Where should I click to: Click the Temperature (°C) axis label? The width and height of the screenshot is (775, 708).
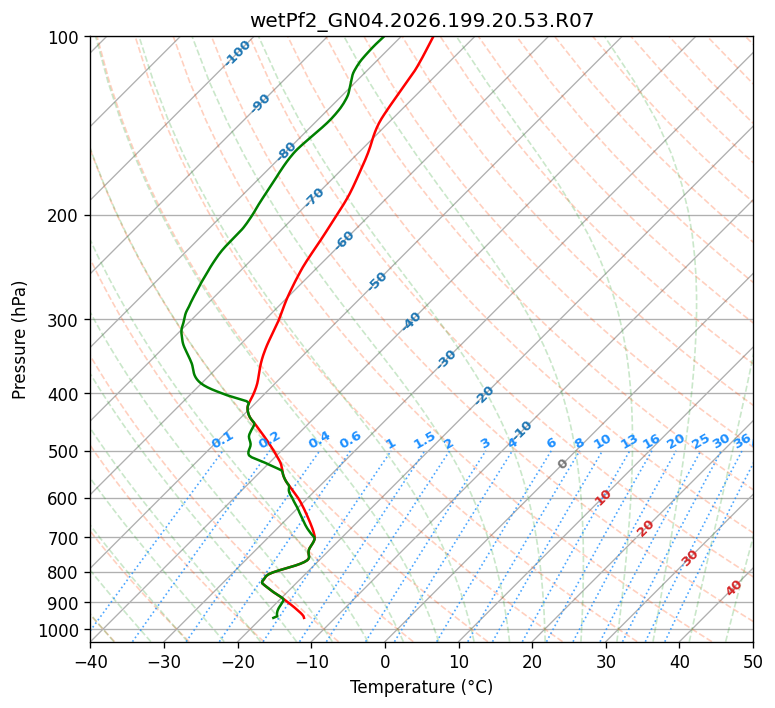coord(422,687)
